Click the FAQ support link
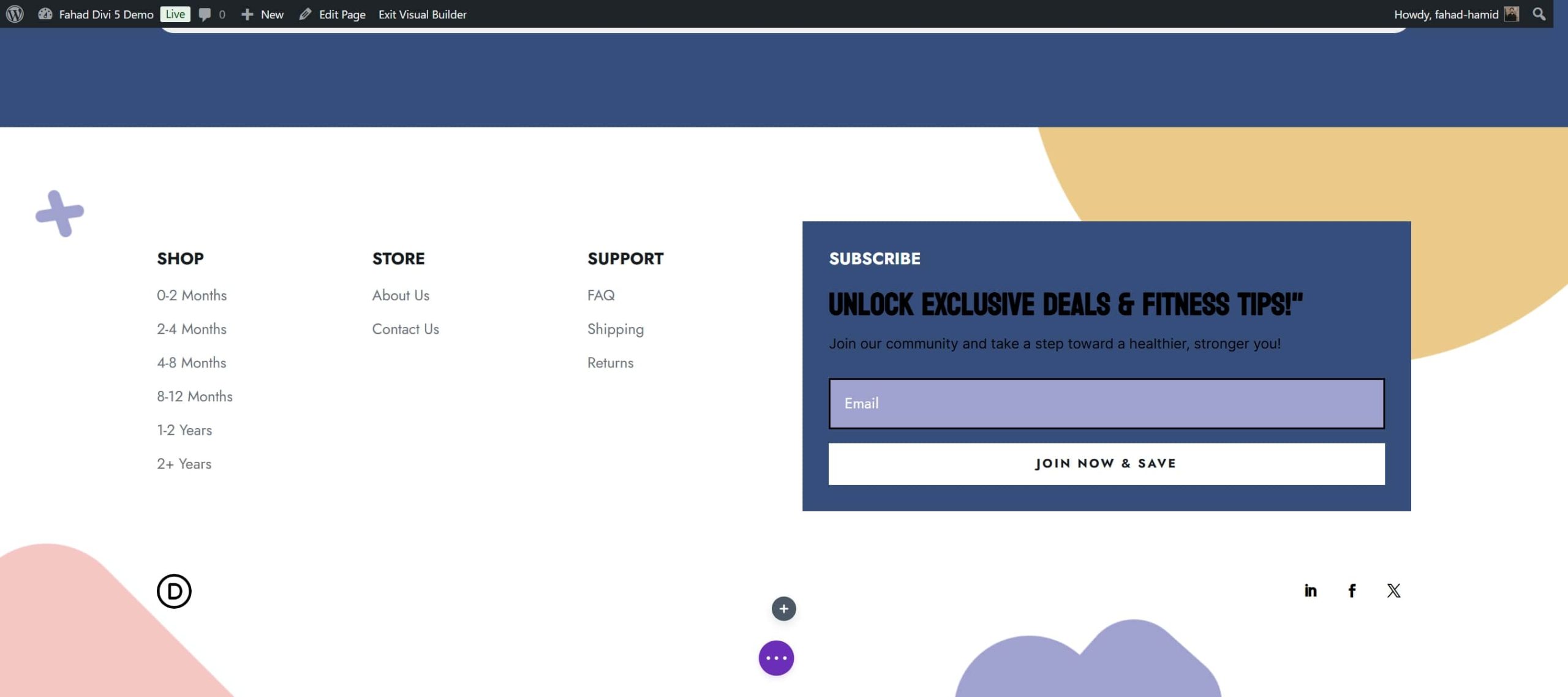Screen dimensions: 1568x697 (601, 295)
